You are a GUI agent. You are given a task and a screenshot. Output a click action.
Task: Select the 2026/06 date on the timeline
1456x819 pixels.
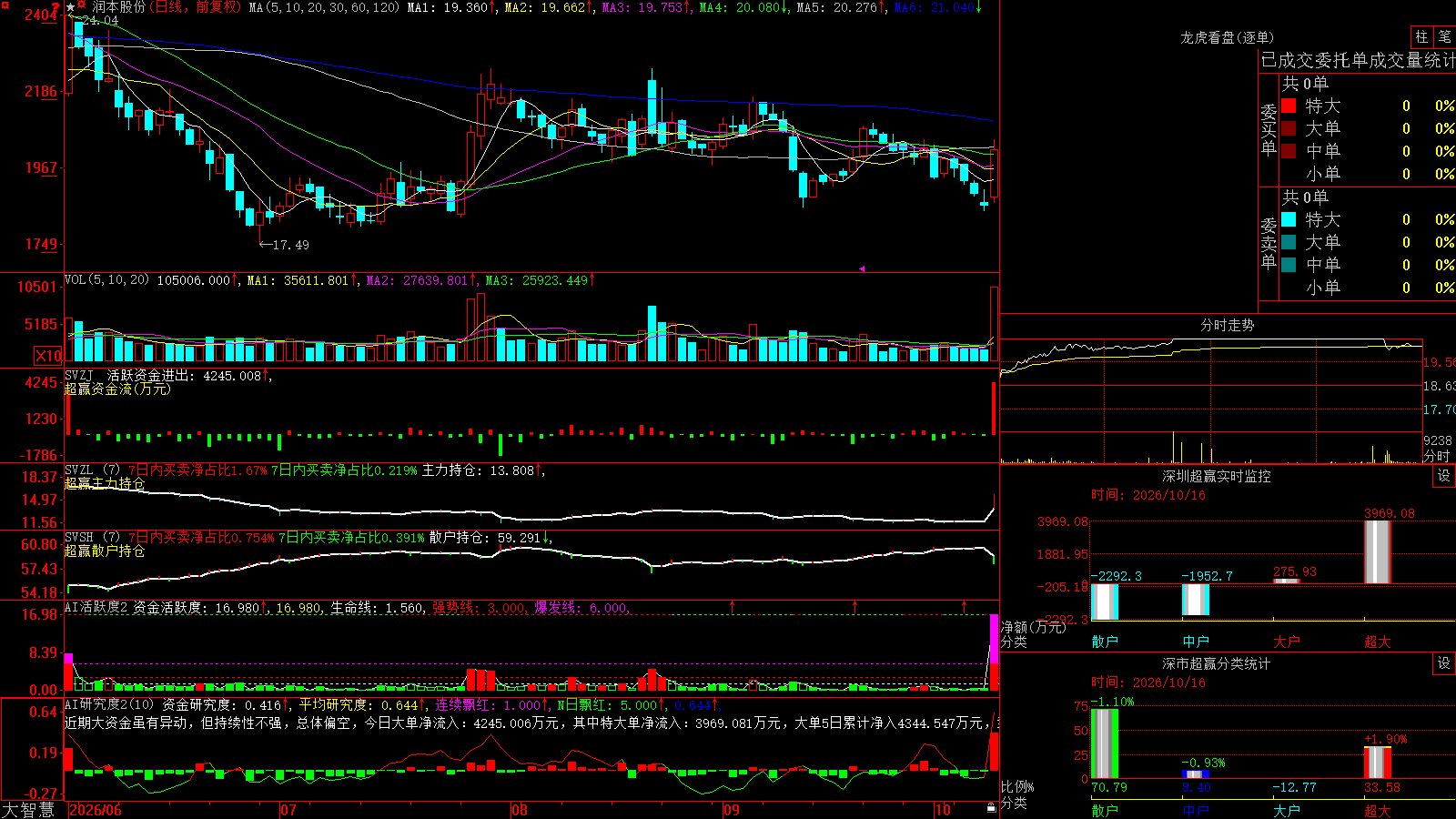[x=96, y=810]
